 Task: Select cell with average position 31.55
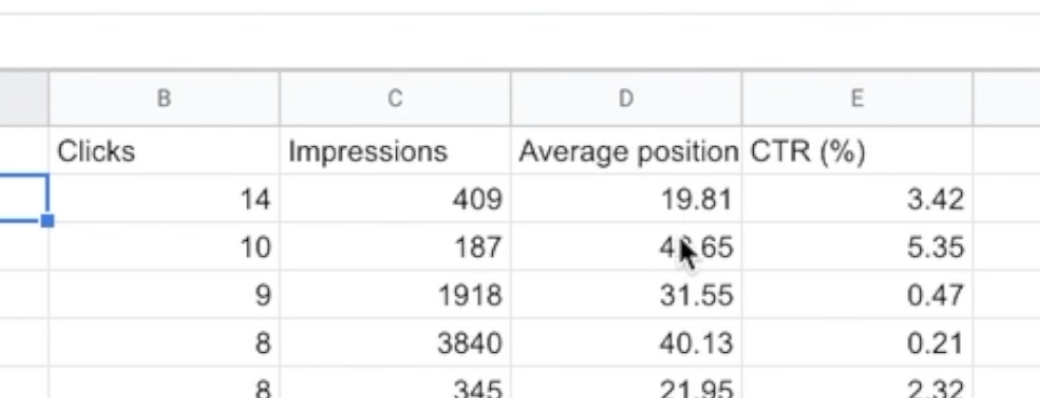(625, 295)
